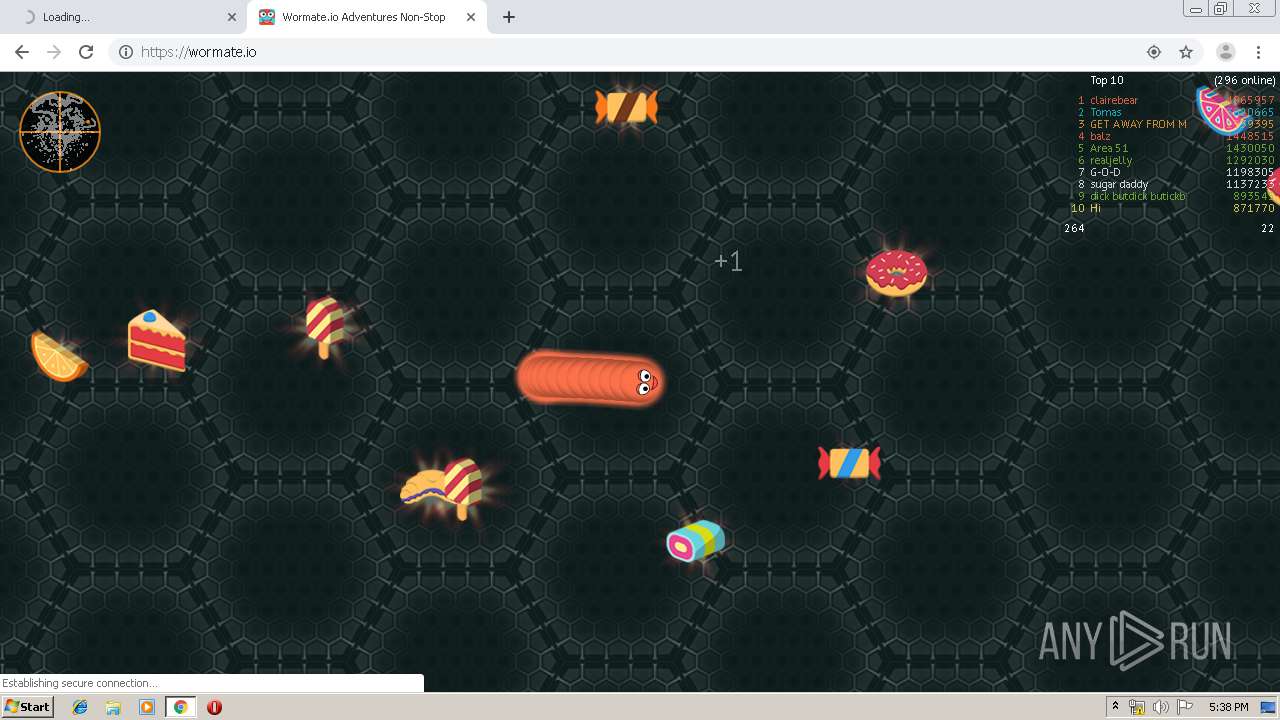The height and width of the screenshot is (720, 1280).
Task: Click the watermelon slice near leaderboard
Action: (1222, 110)
